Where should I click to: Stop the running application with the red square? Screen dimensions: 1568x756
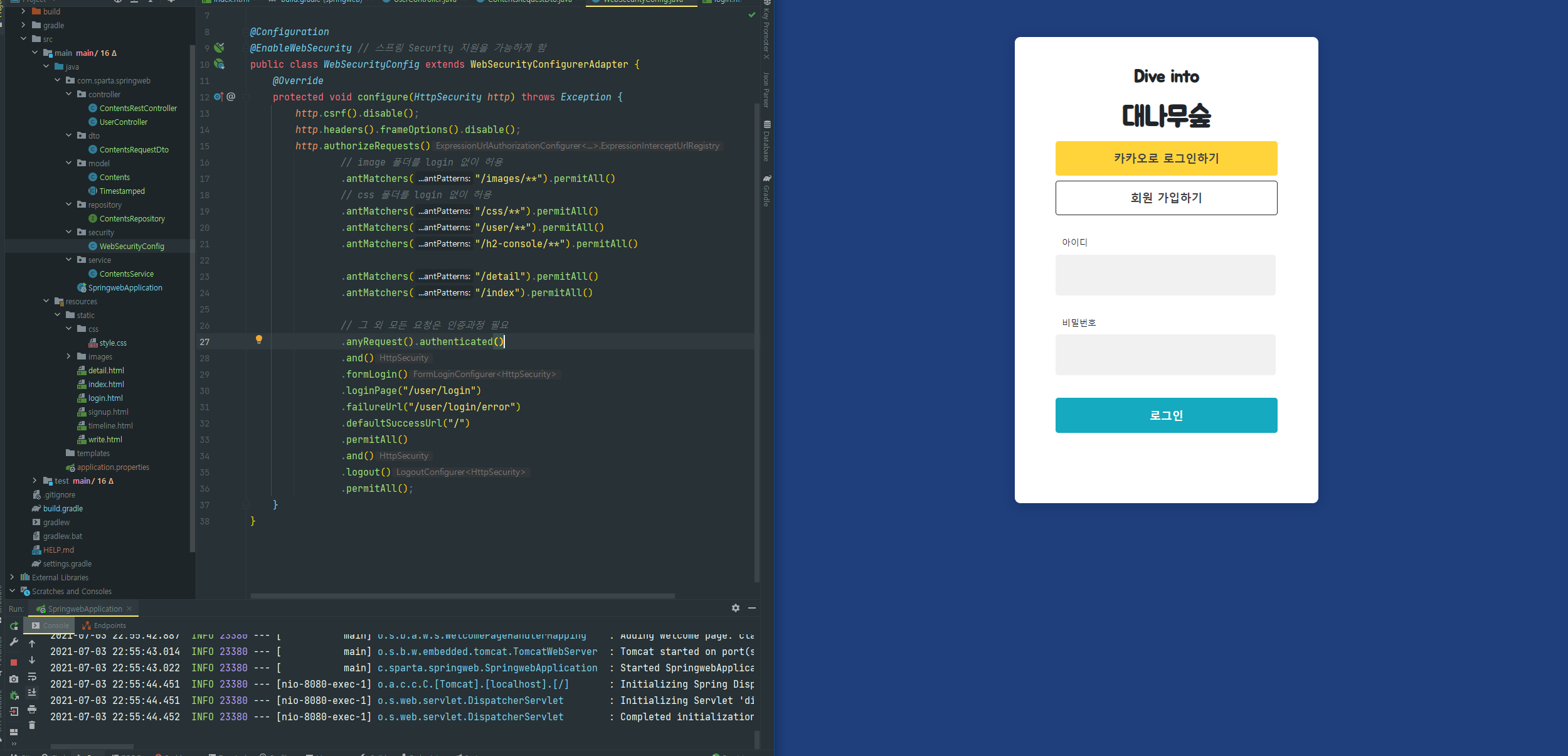(x=14, y=663)
